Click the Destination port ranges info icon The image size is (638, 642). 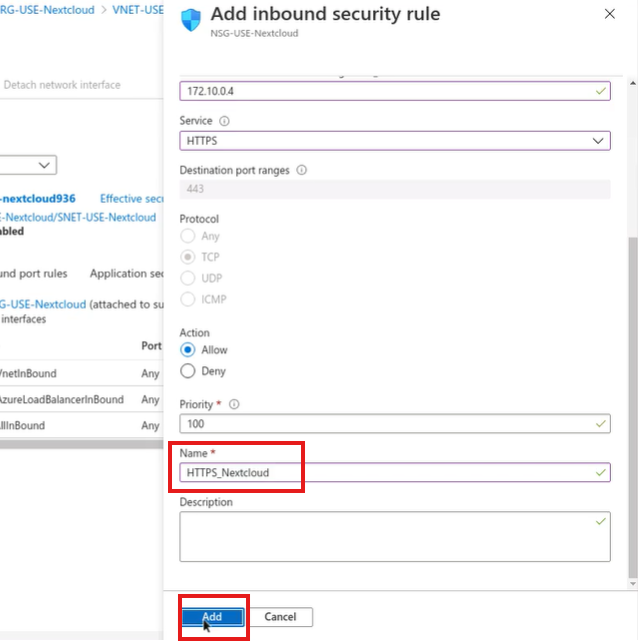point(301,170)
